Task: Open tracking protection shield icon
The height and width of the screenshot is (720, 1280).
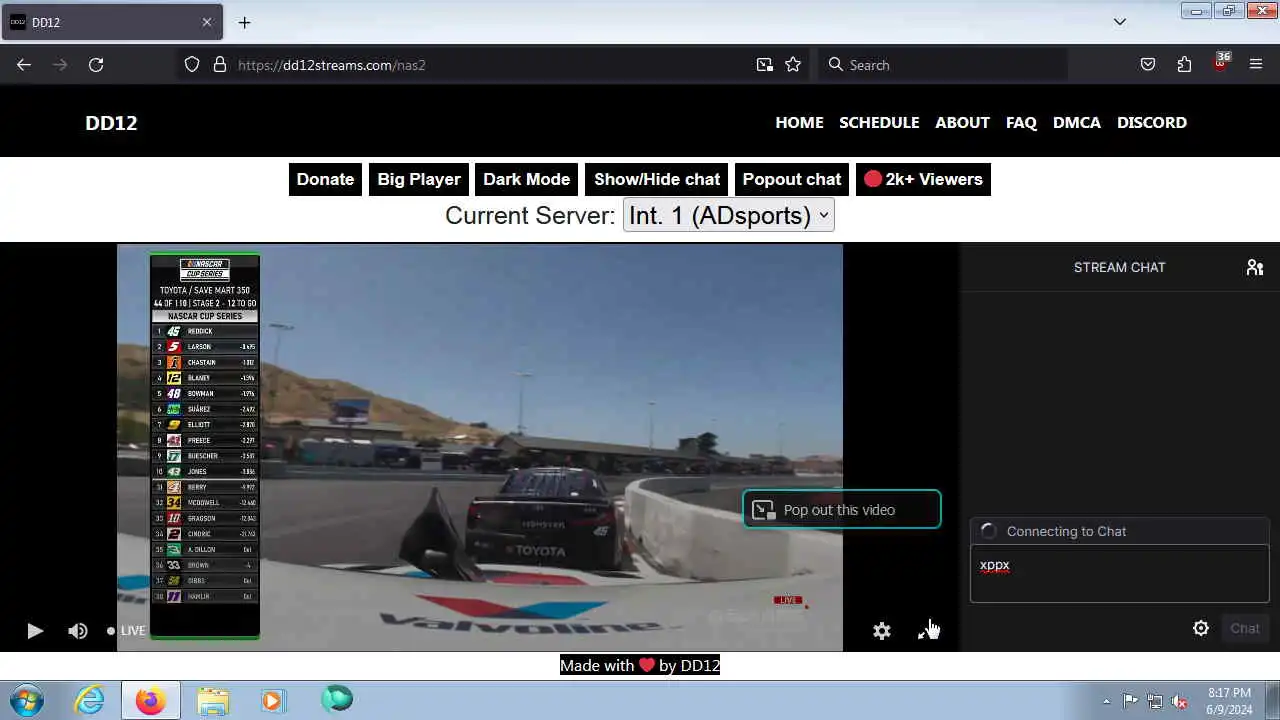Action: (192, 65)
